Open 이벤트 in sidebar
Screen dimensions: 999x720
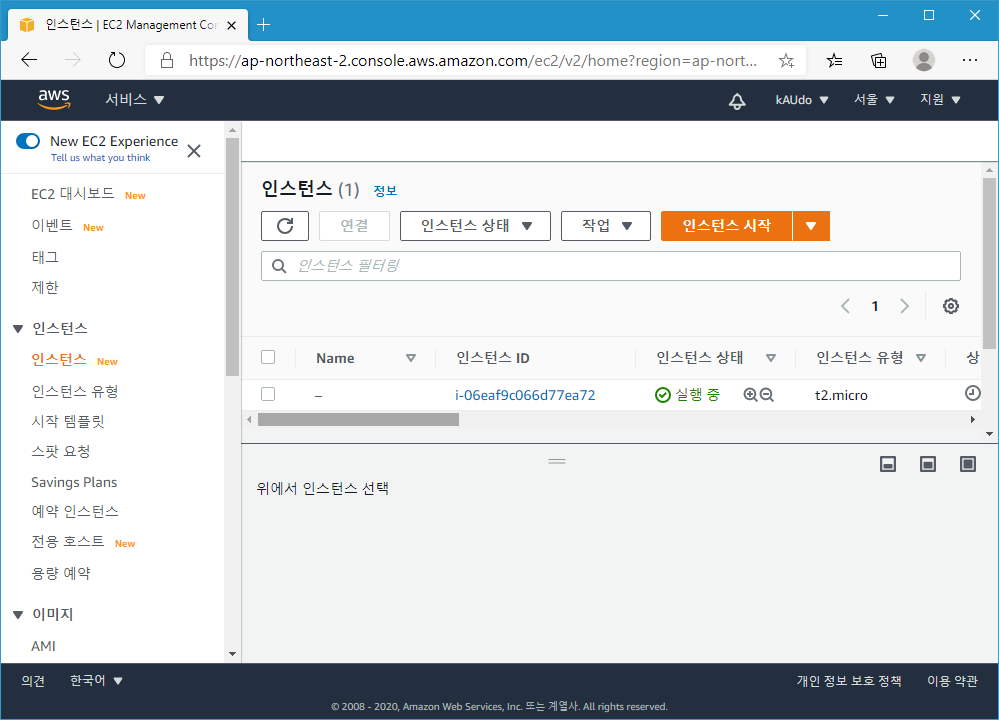tap(52, 226)
